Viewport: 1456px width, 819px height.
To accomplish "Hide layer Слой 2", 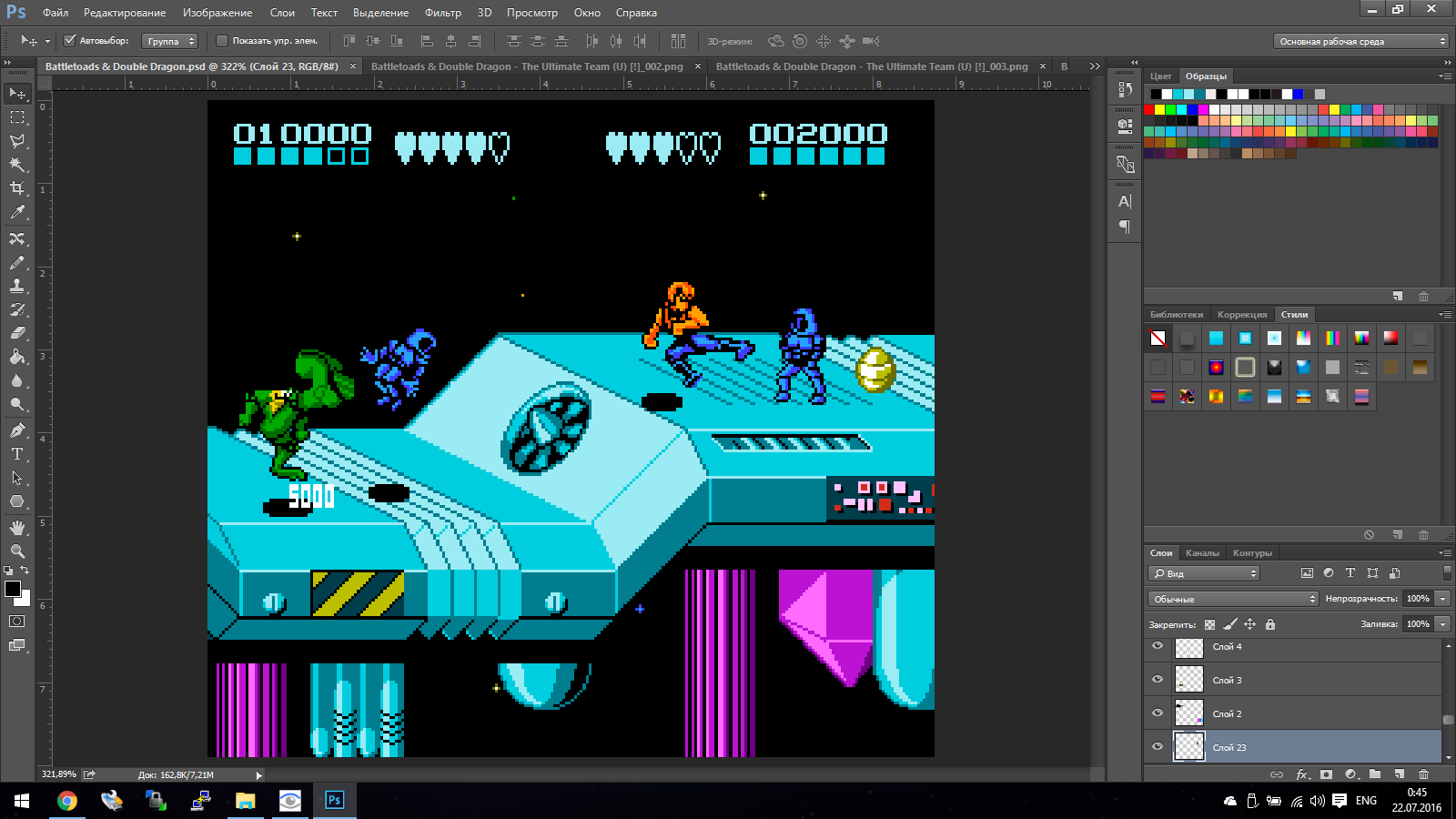I will click(x=1158, y=713).
